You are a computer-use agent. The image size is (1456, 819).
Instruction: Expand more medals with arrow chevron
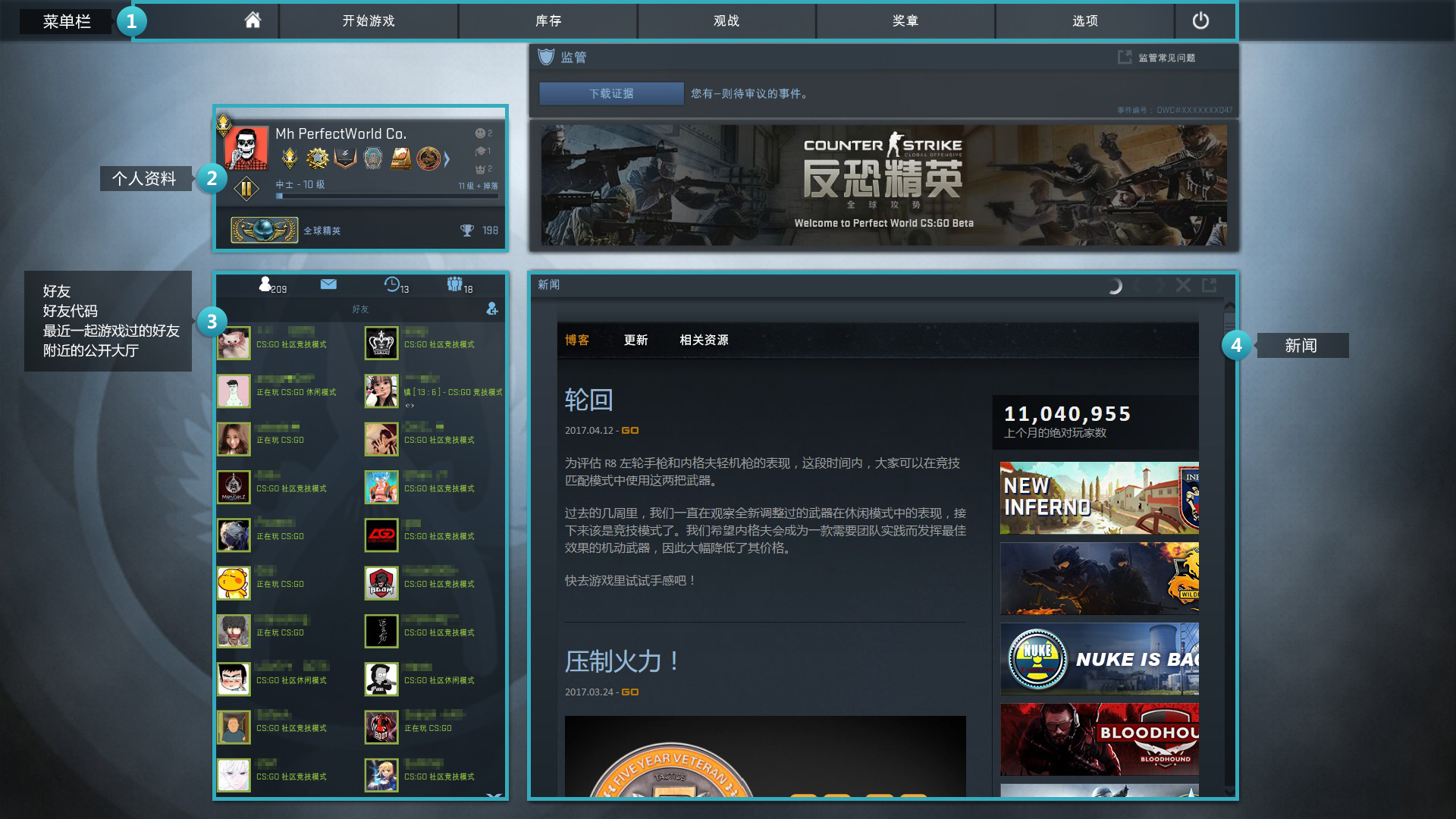click(x=447, y=159)
